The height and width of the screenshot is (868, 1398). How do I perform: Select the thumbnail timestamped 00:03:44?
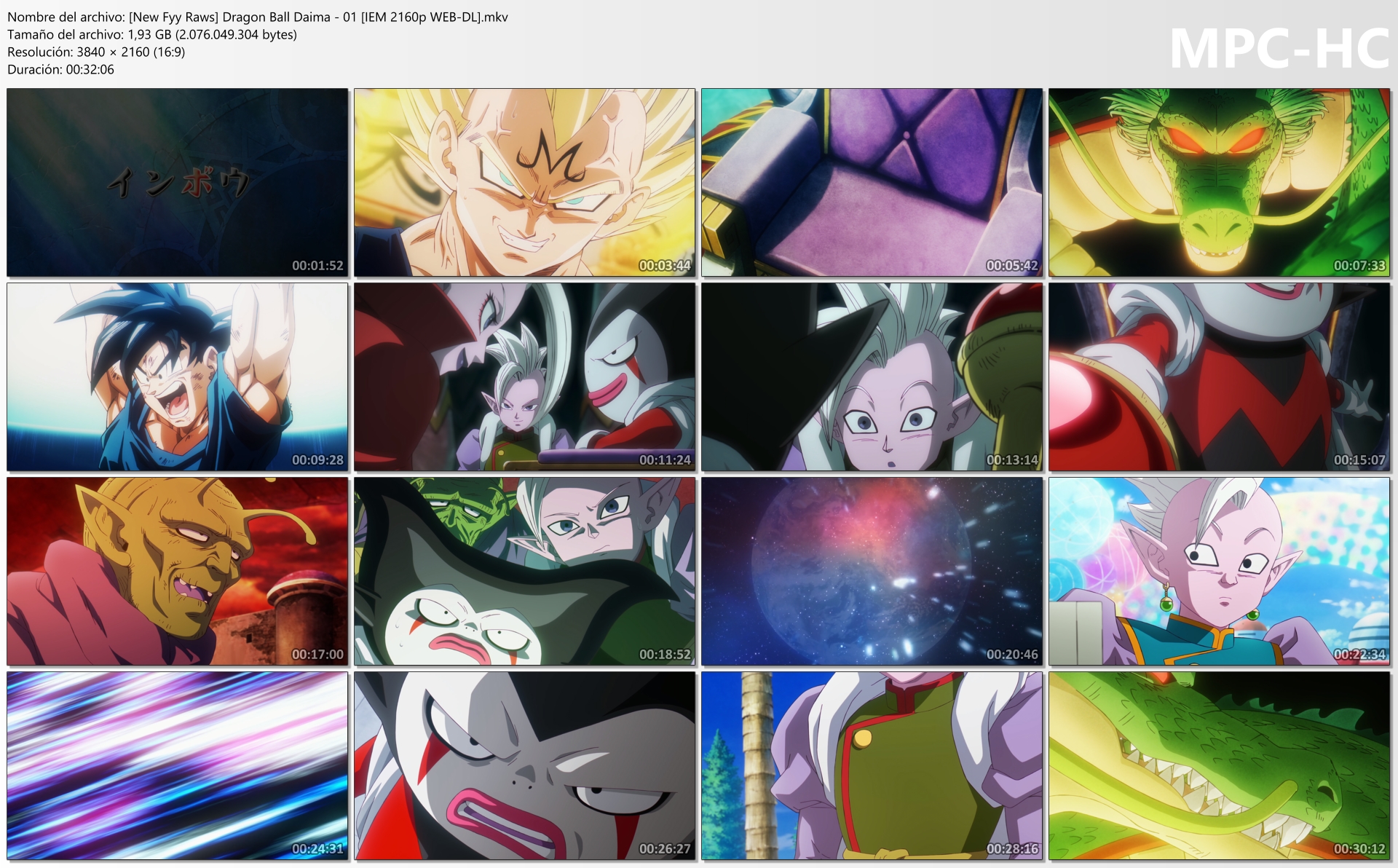tap(525, 183)
